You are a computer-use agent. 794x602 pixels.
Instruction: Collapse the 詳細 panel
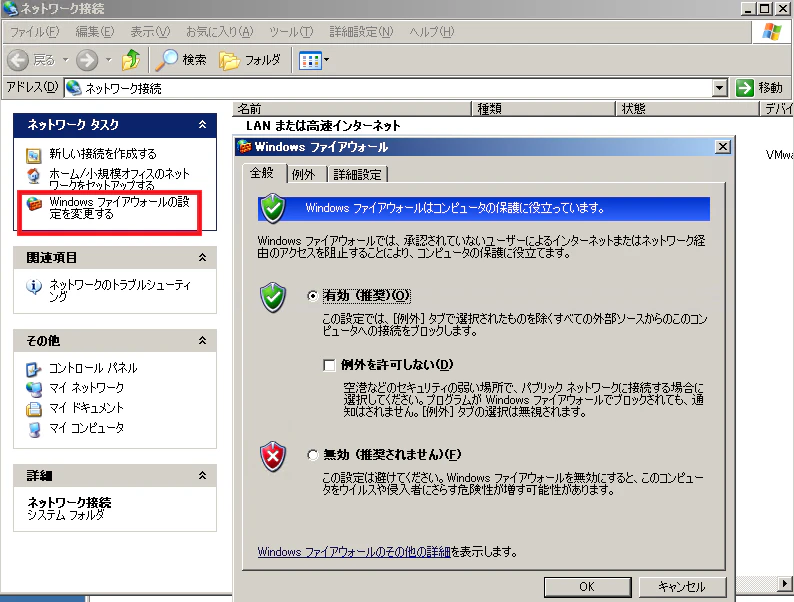pos(203,475)
